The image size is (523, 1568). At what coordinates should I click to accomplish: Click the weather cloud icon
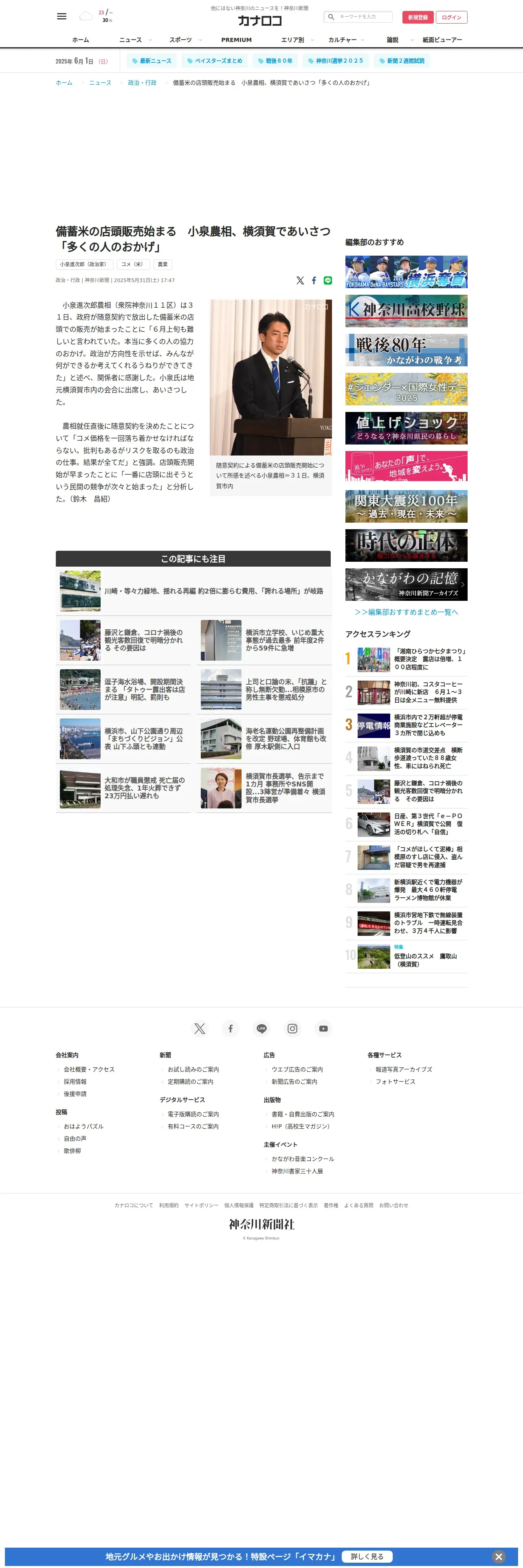click(x=86, y=16)
